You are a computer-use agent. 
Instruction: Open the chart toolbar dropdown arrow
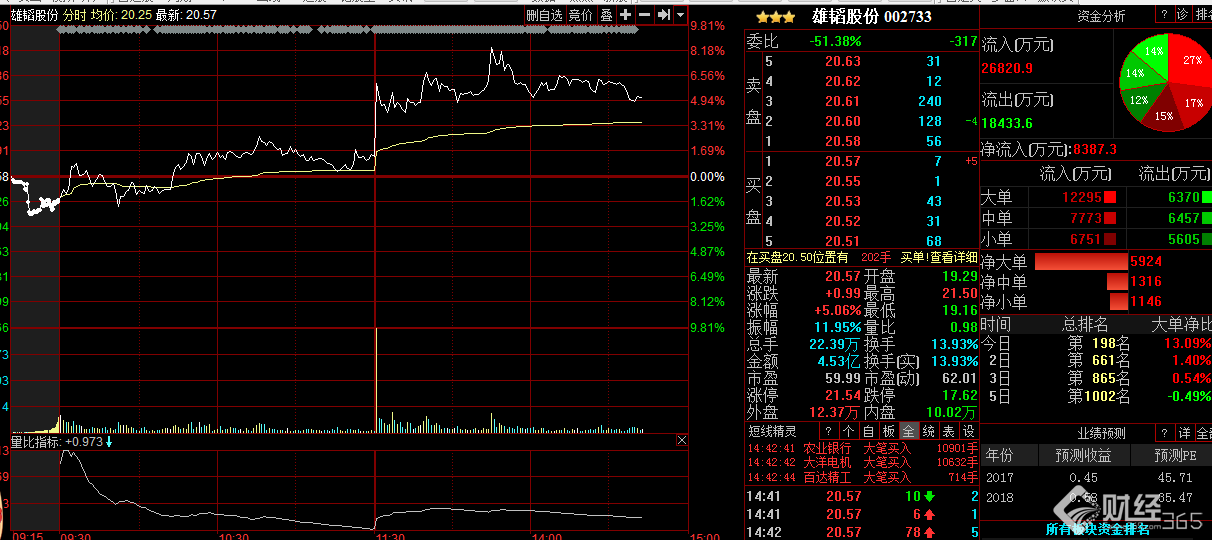(680, 15)
